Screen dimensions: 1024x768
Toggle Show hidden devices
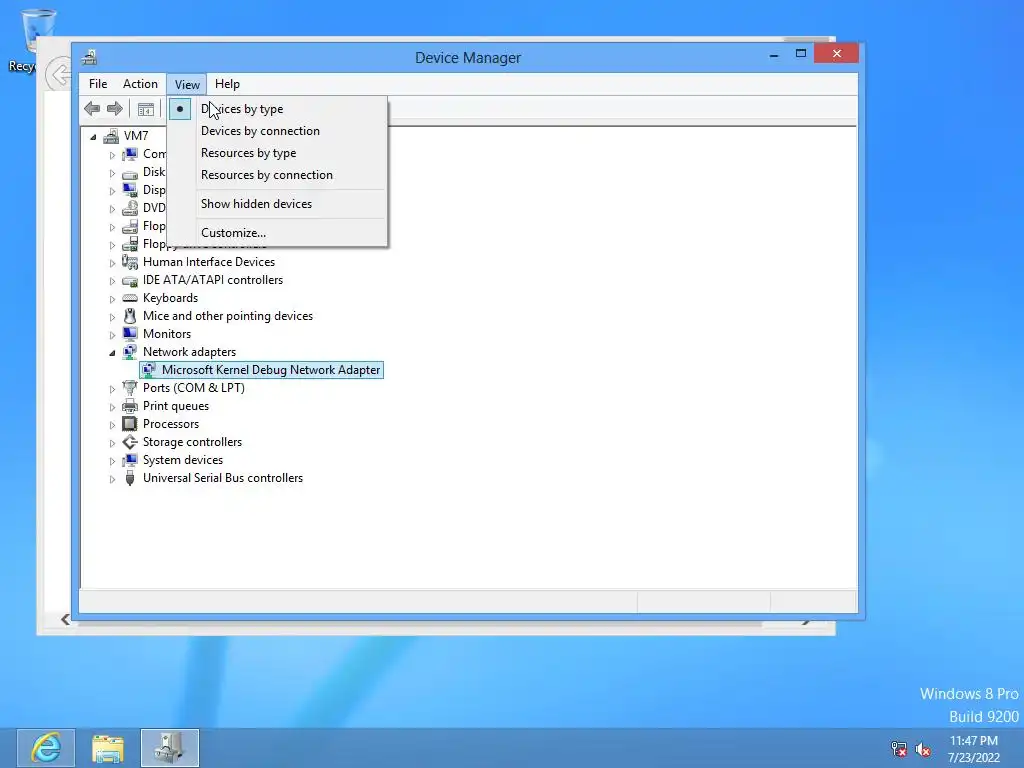tap(278, 204)
